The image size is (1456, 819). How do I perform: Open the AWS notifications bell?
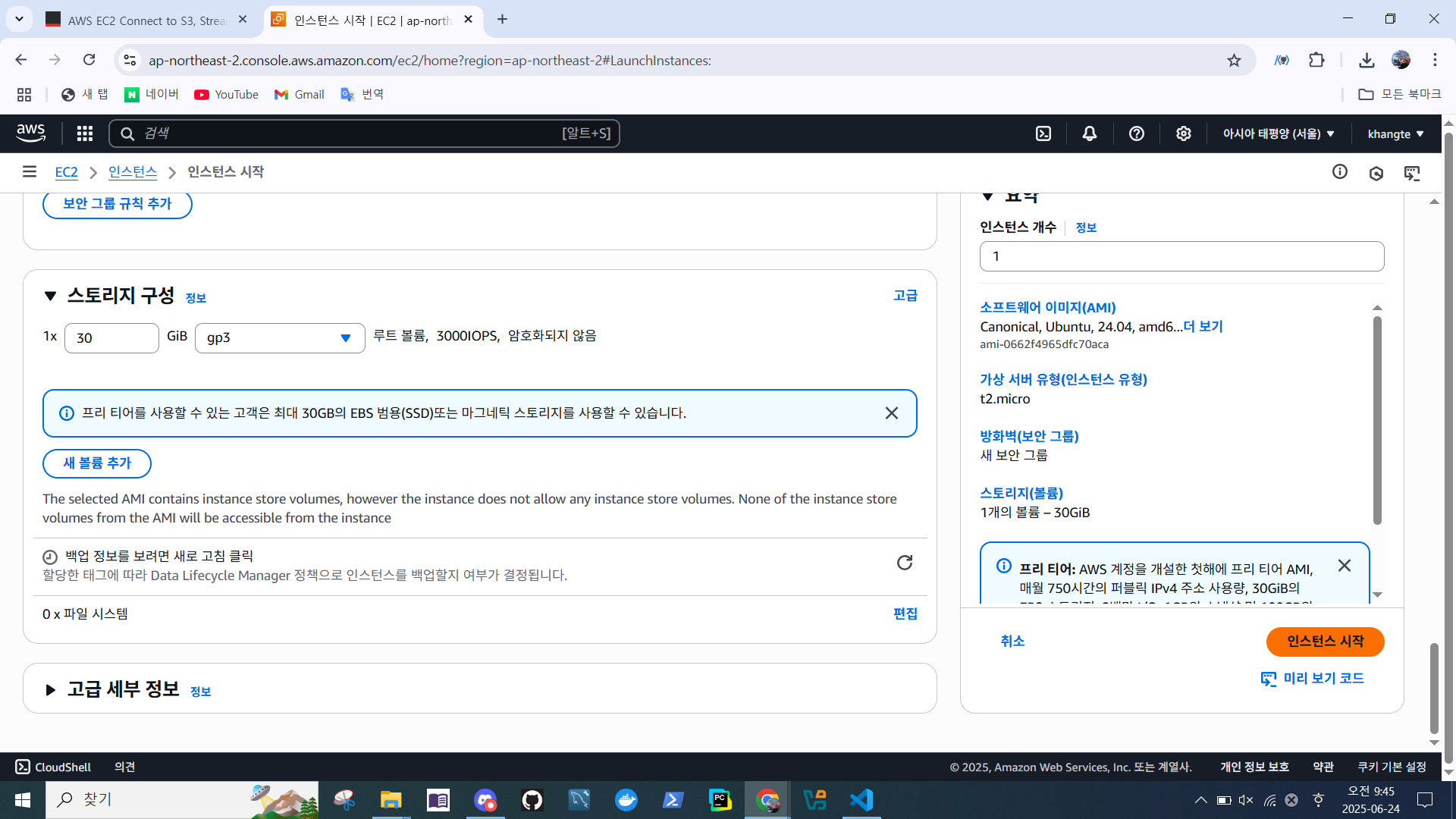[x=1090, y=133]
